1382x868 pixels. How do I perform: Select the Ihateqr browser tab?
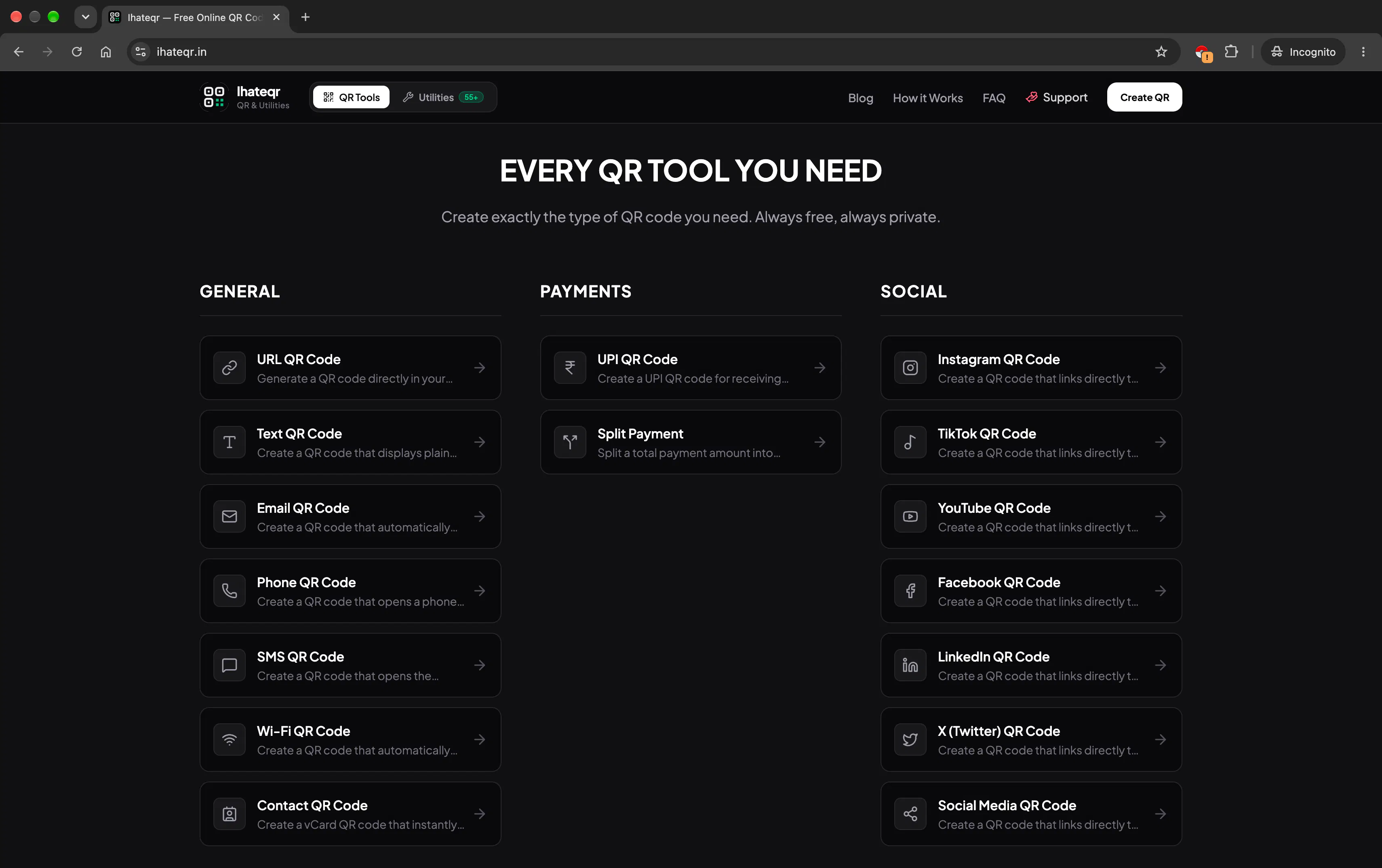195,17
